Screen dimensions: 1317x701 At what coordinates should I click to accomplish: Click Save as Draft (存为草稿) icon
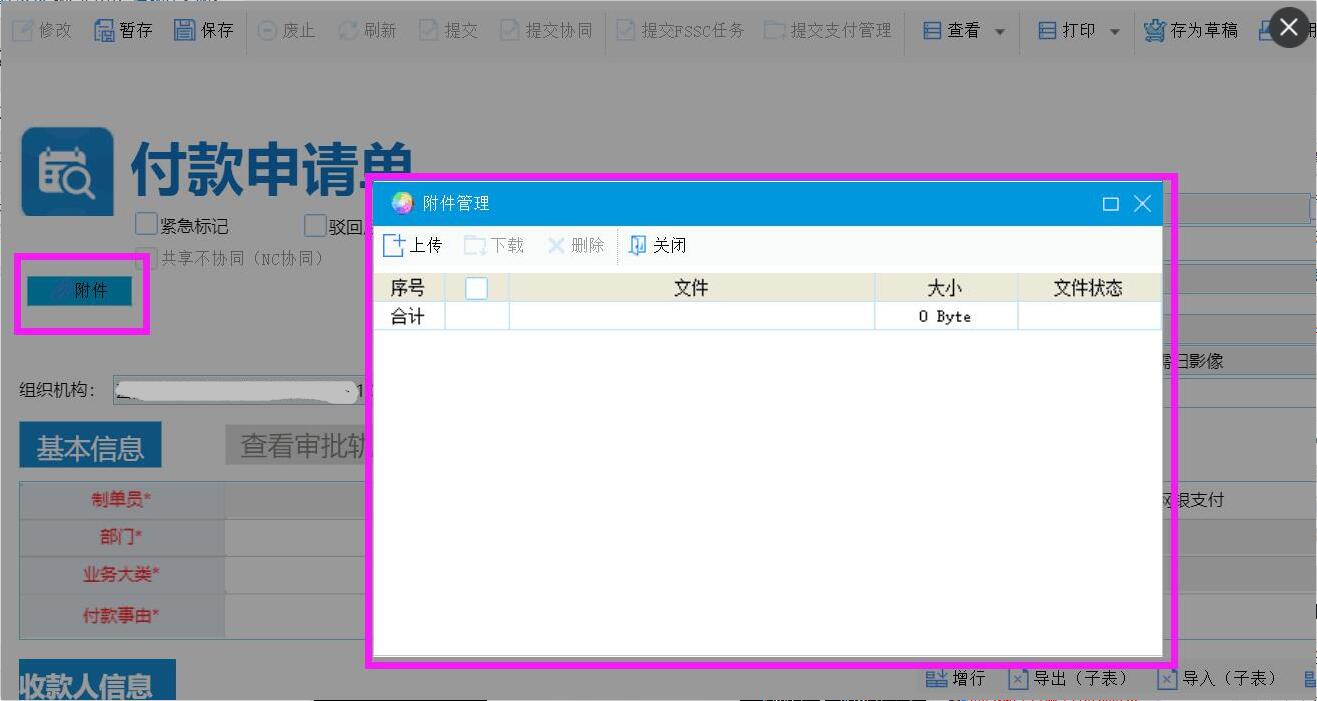click(1154, 30)
